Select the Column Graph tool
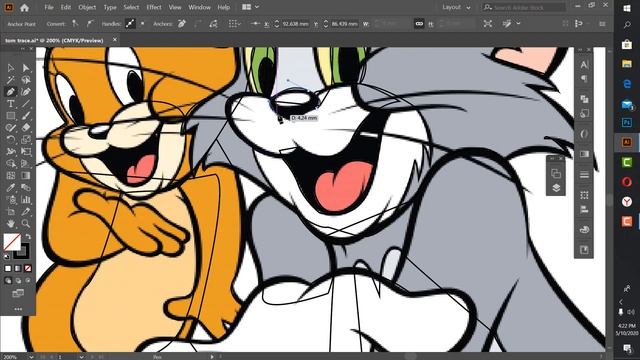The height and width of the screenshot is (360, 640). click(26, 200)
